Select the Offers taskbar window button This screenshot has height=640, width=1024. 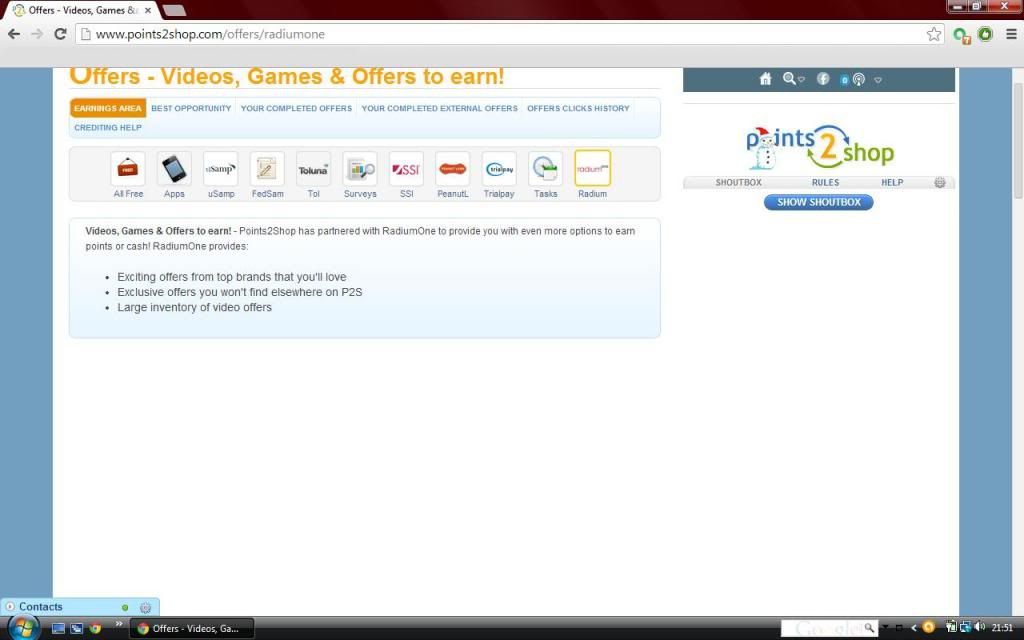pos(192,628)
